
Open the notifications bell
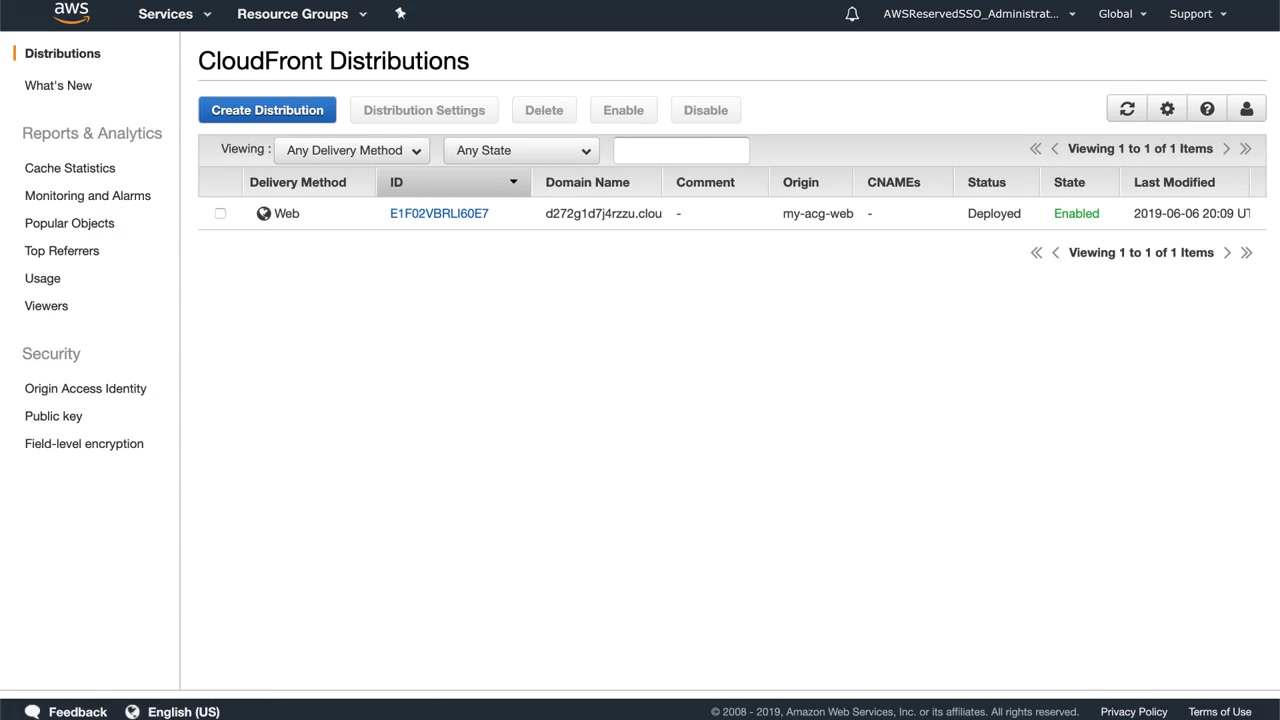click(852, 14)
